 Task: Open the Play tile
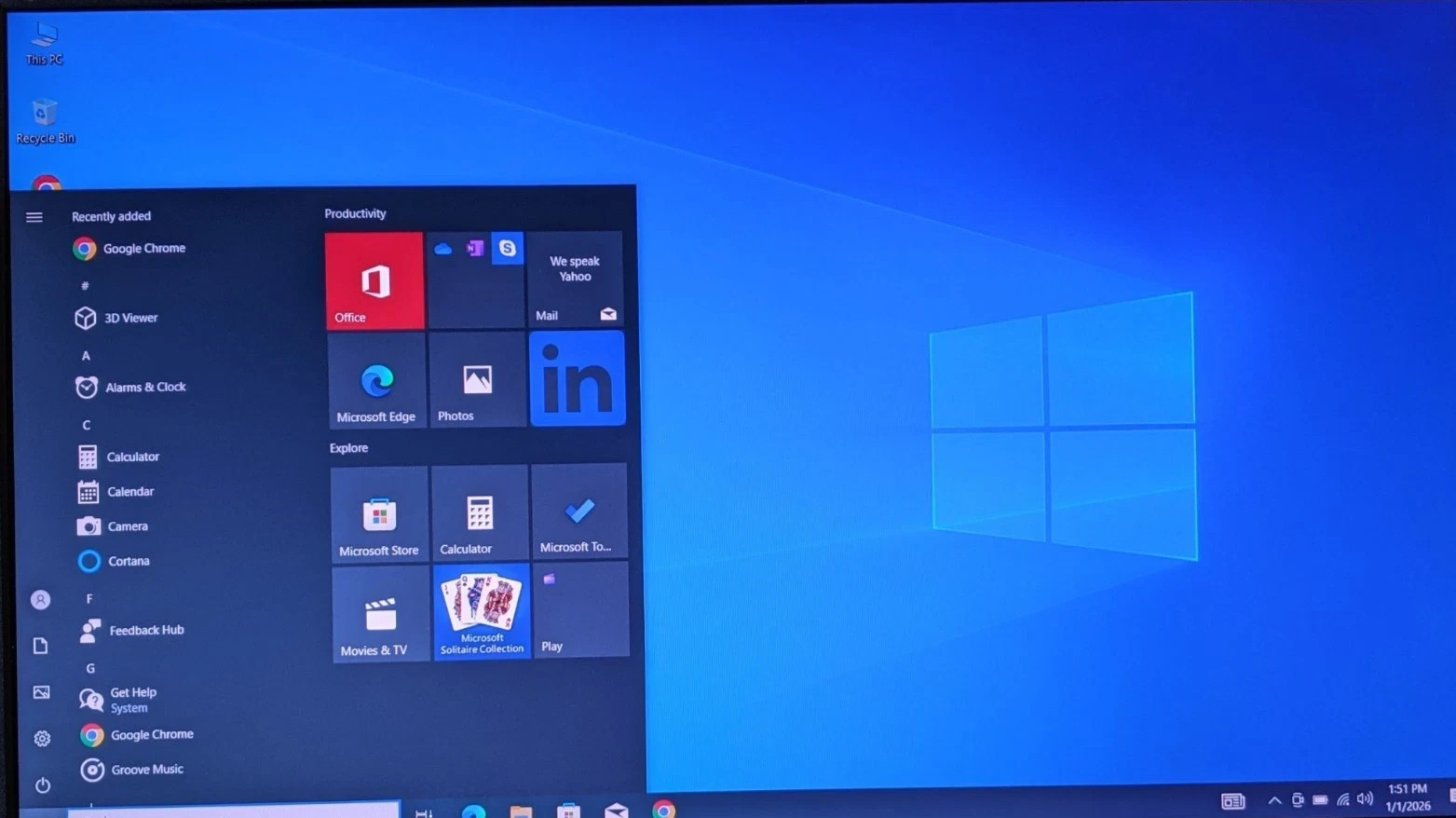581,610
